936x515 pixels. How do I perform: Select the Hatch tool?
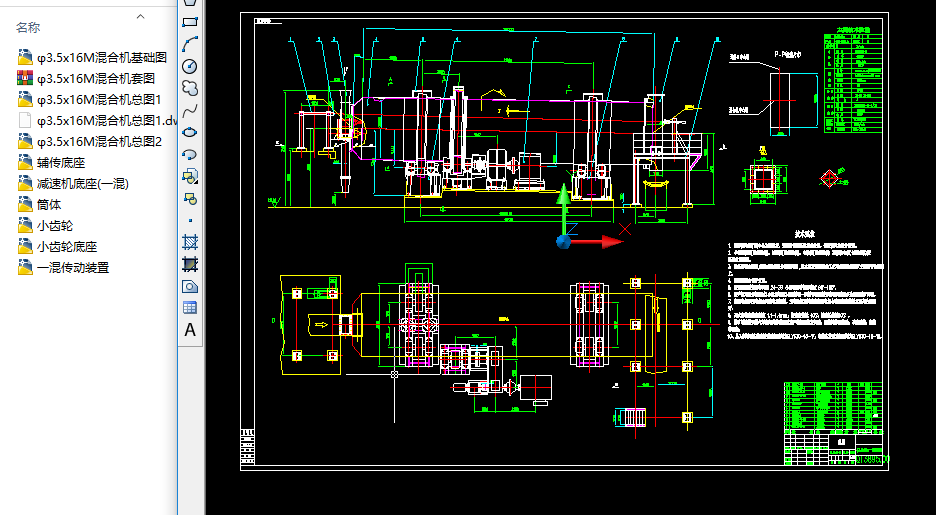click(190, 242)
